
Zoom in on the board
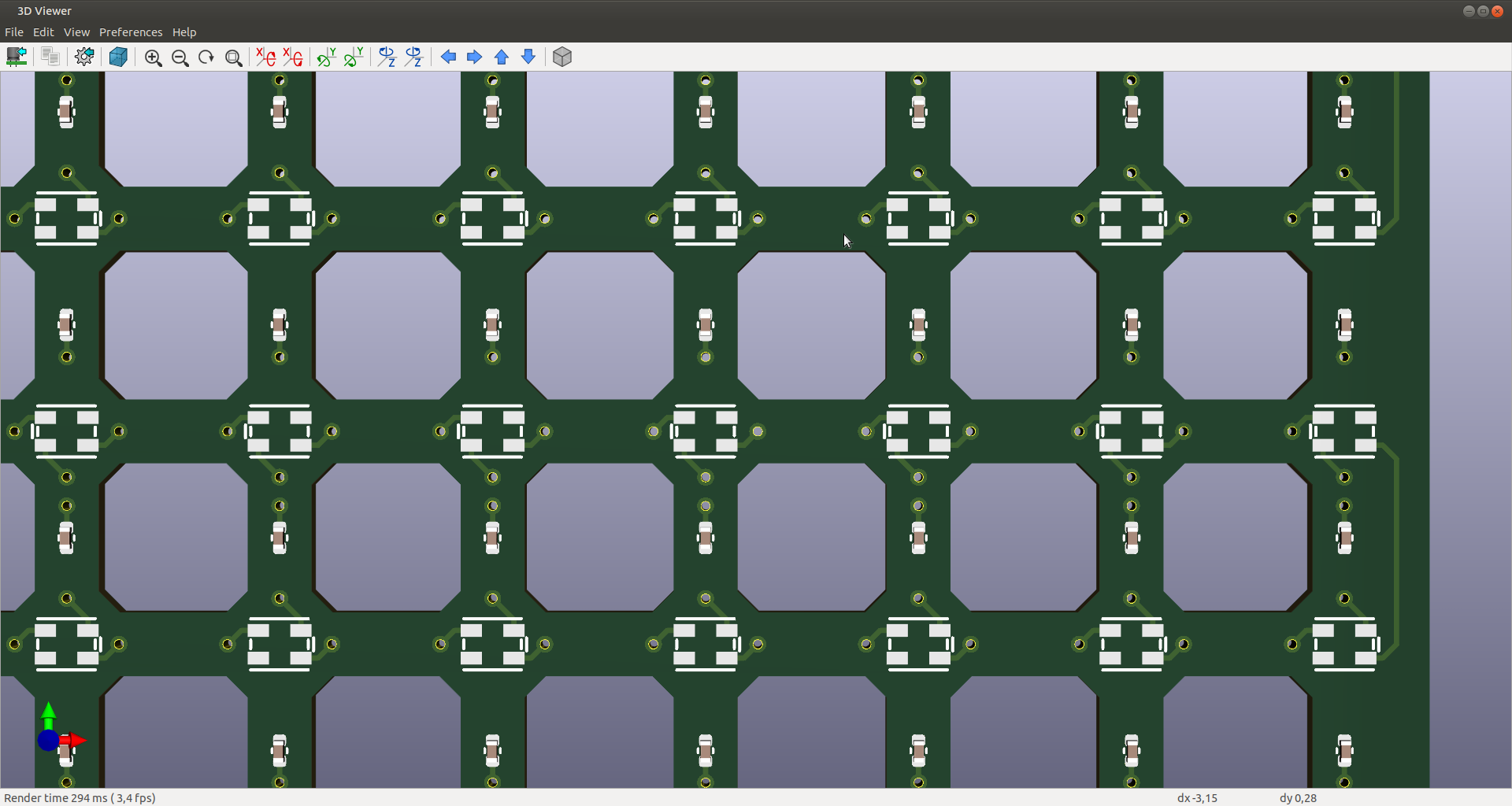click(154, 57)
